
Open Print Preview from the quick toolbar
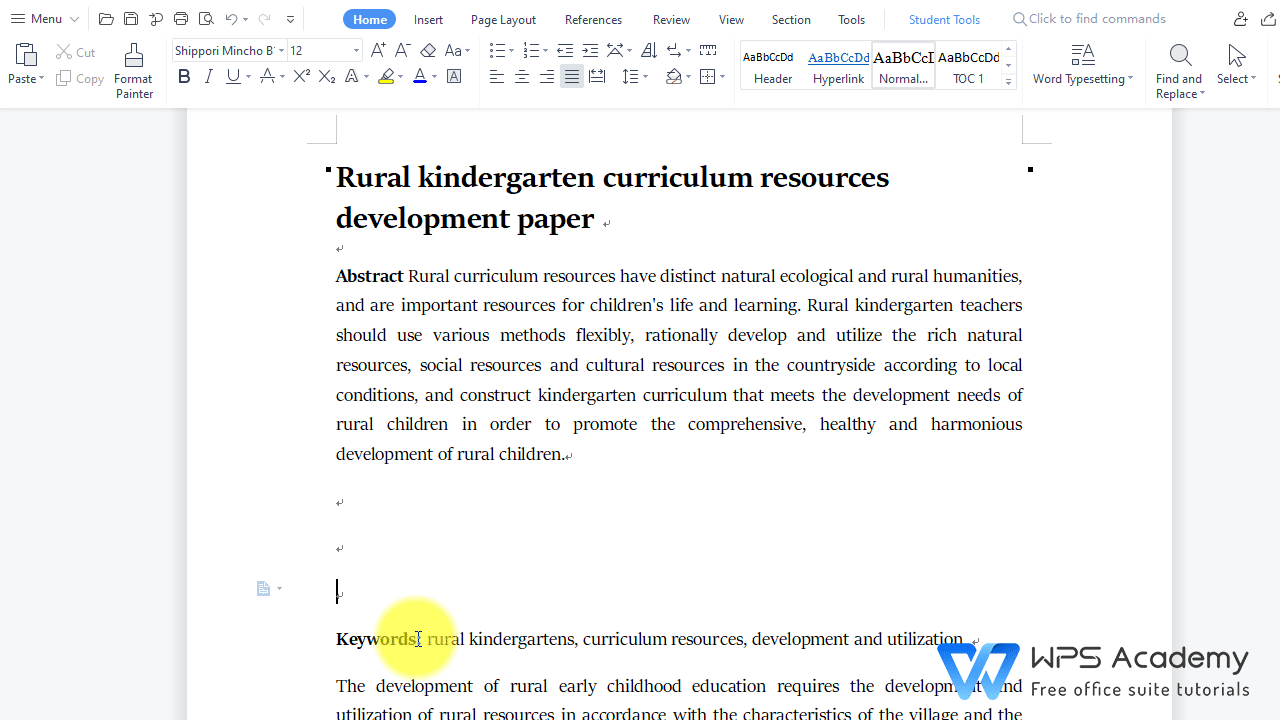[x=206, y=19]
